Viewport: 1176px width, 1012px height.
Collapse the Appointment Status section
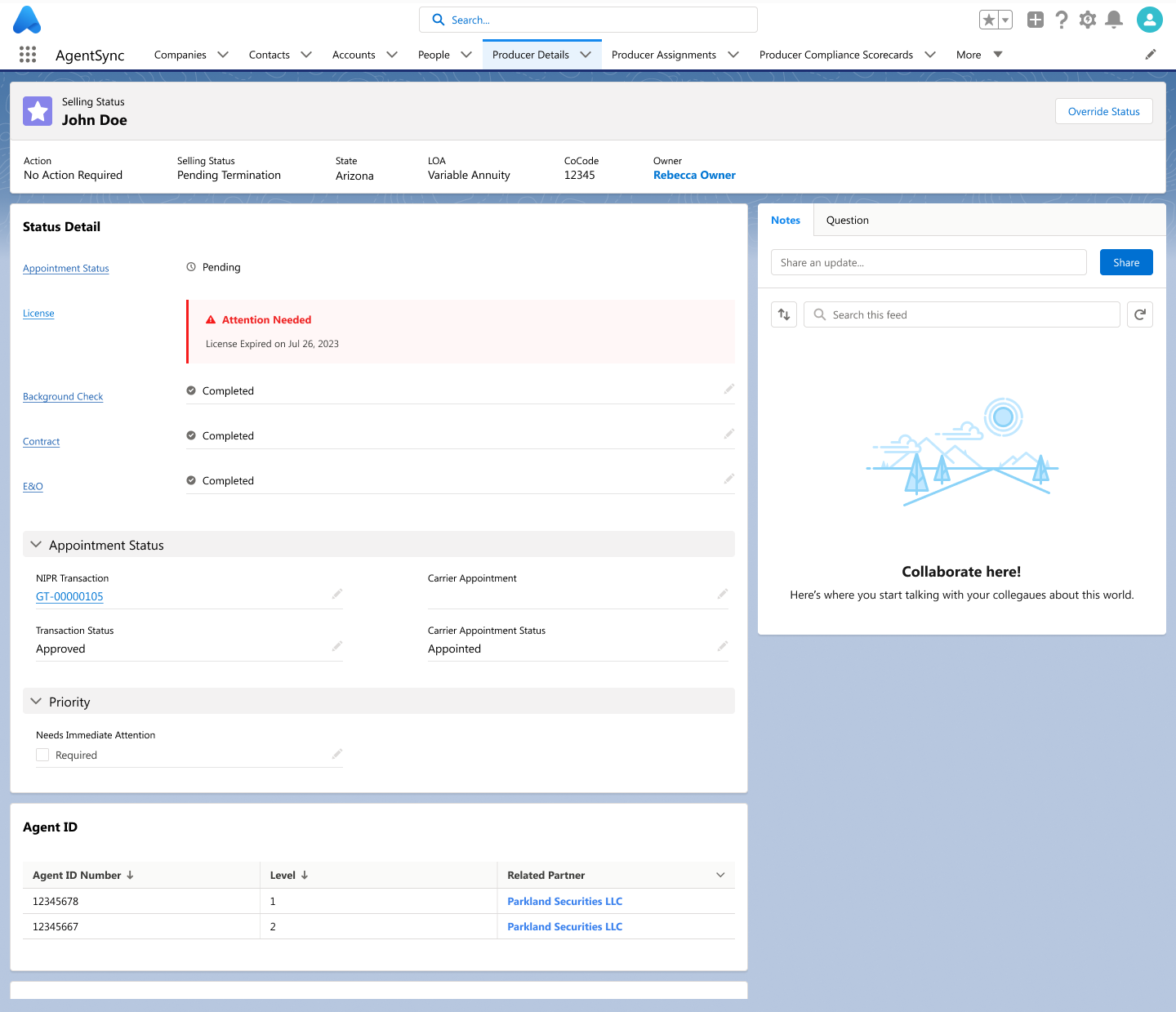36,545
